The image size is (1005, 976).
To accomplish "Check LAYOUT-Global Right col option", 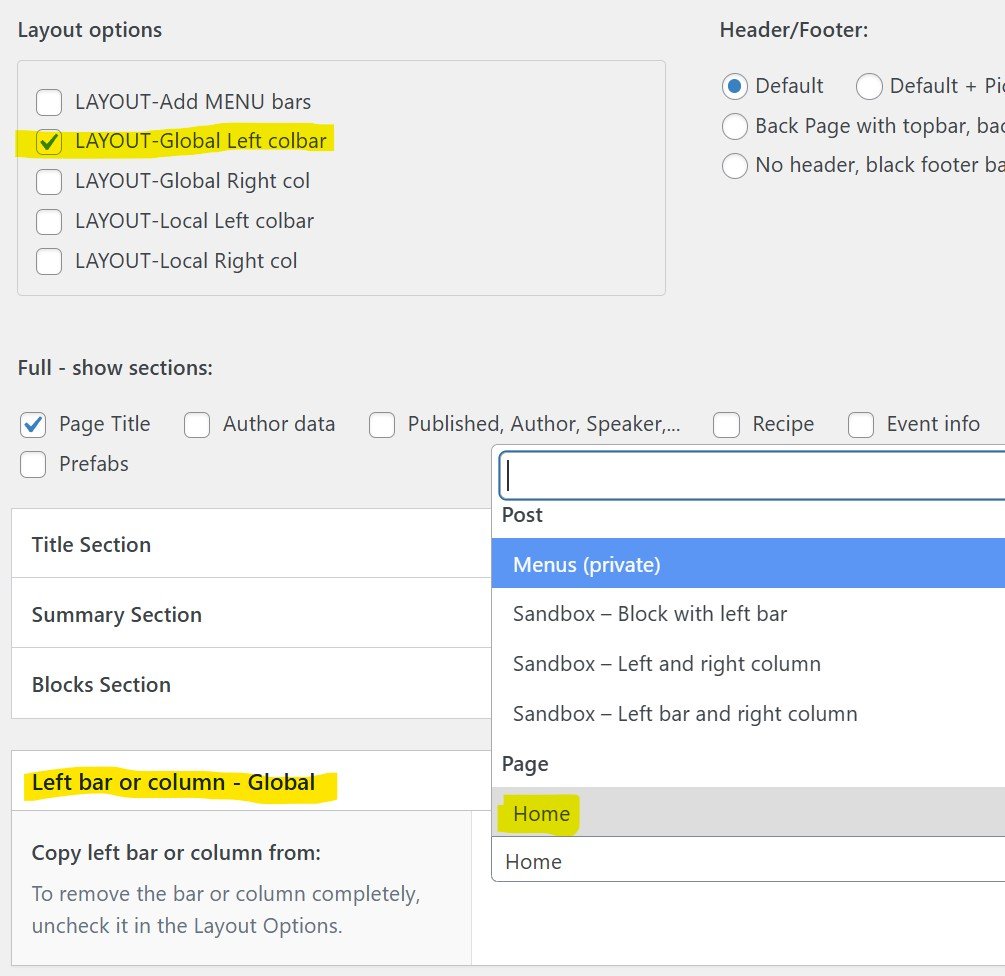I will tap(49, 182).
